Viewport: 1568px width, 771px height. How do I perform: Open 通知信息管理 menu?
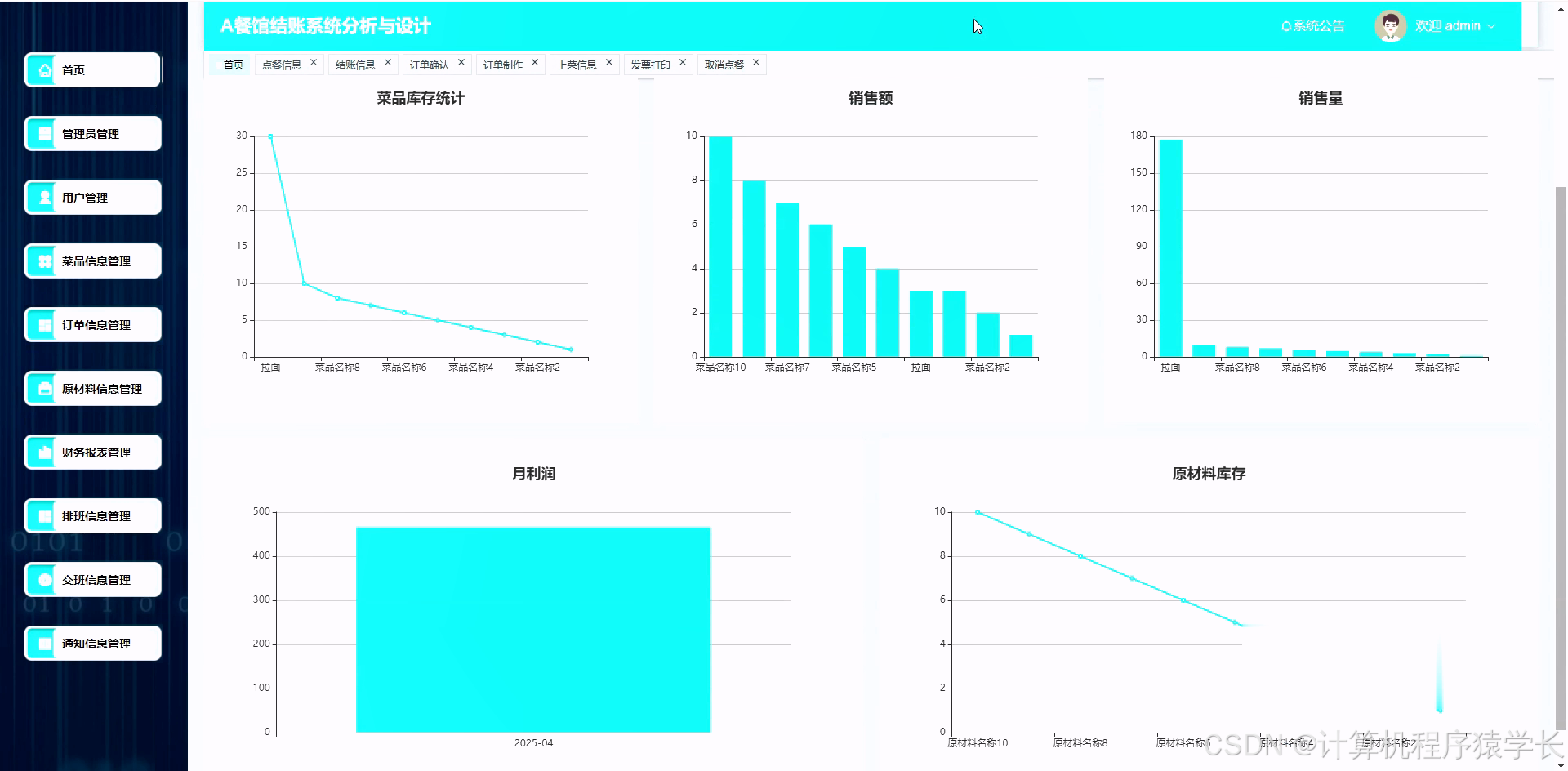(93, 644)
